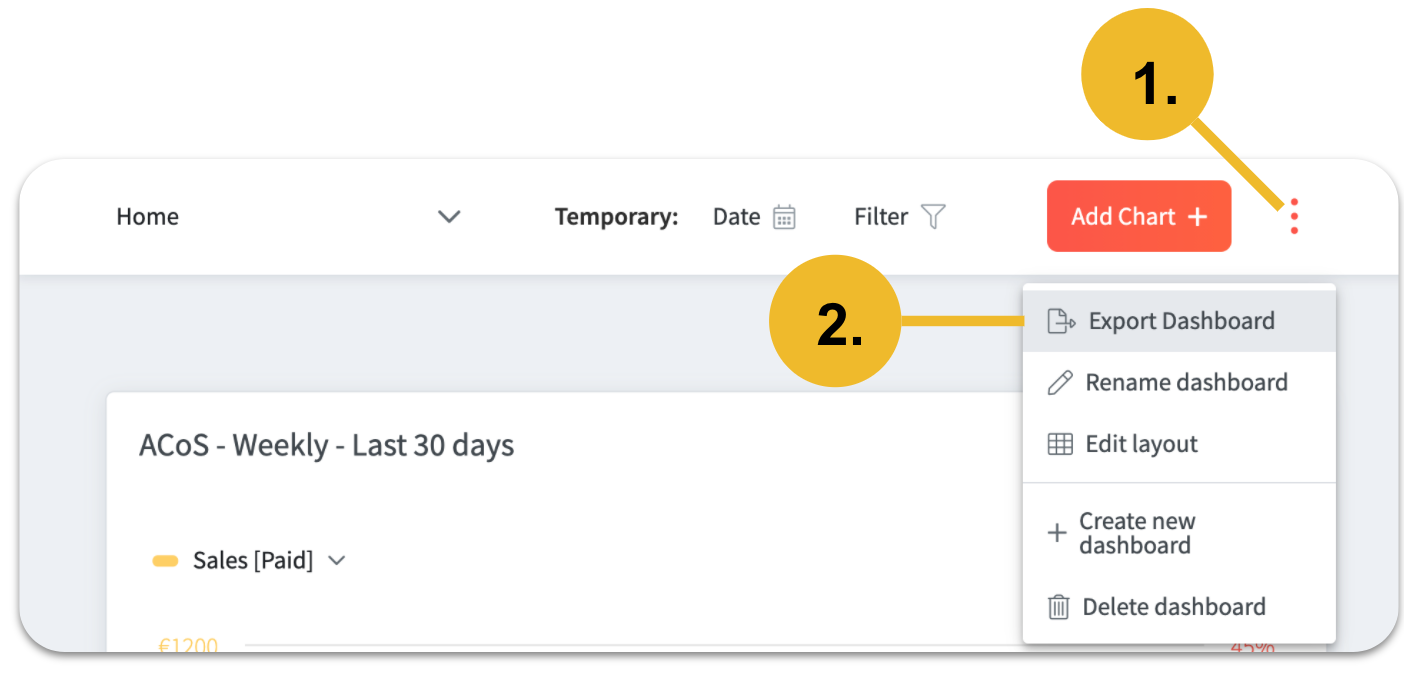
Task: Click the plus icon for Create new dashboard
Action: [x=1056, y=533]
